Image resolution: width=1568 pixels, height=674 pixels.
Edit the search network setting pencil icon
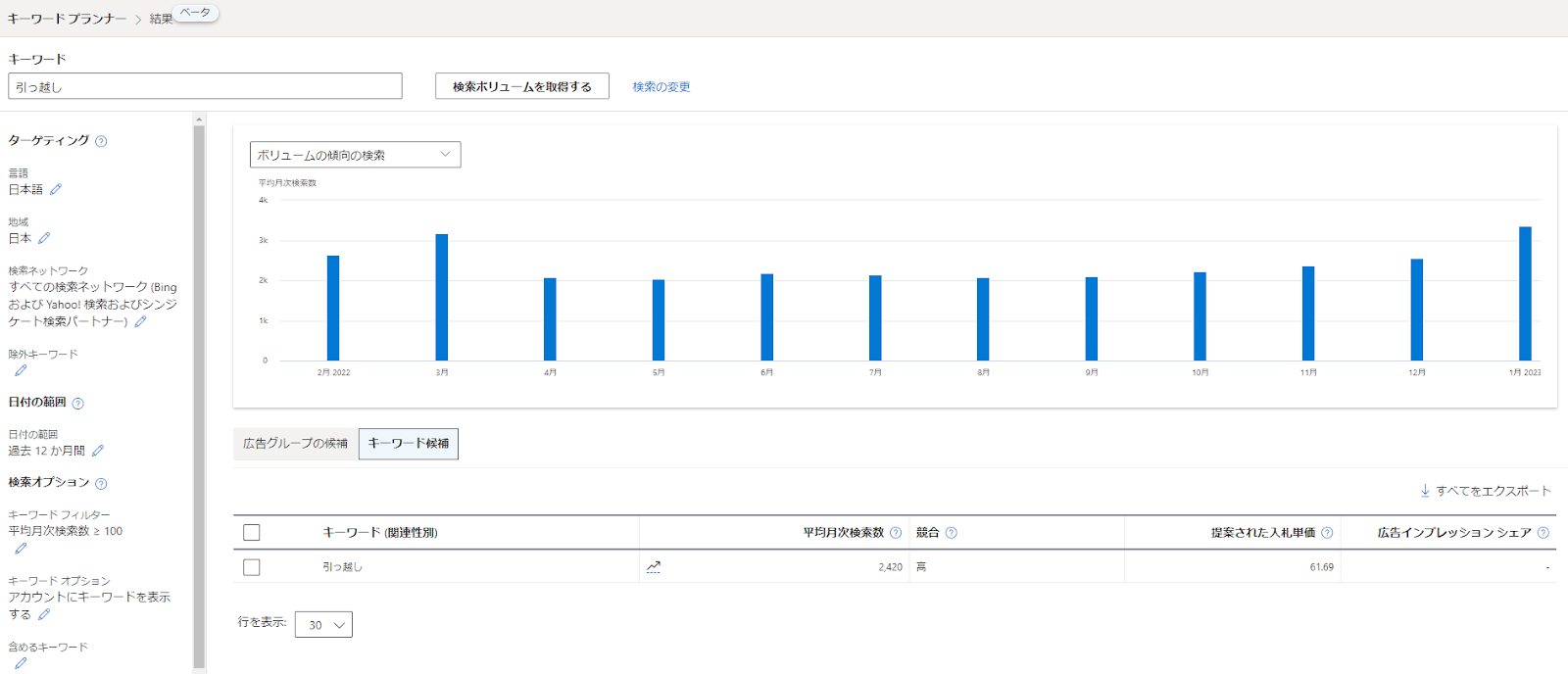(x=140, y=321)
